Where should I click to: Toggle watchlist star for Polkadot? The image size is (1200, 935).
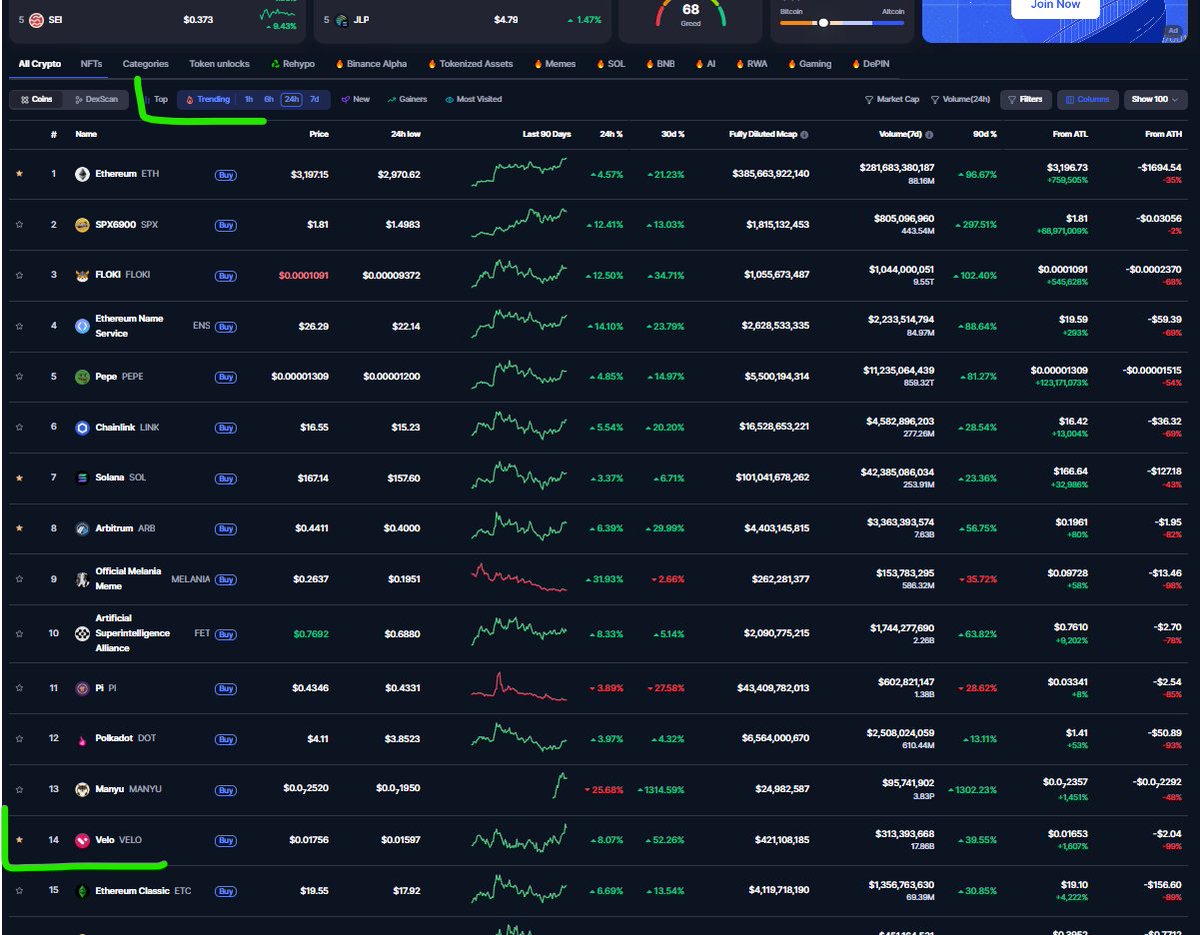pyautogui.click(x=19, y=739)
